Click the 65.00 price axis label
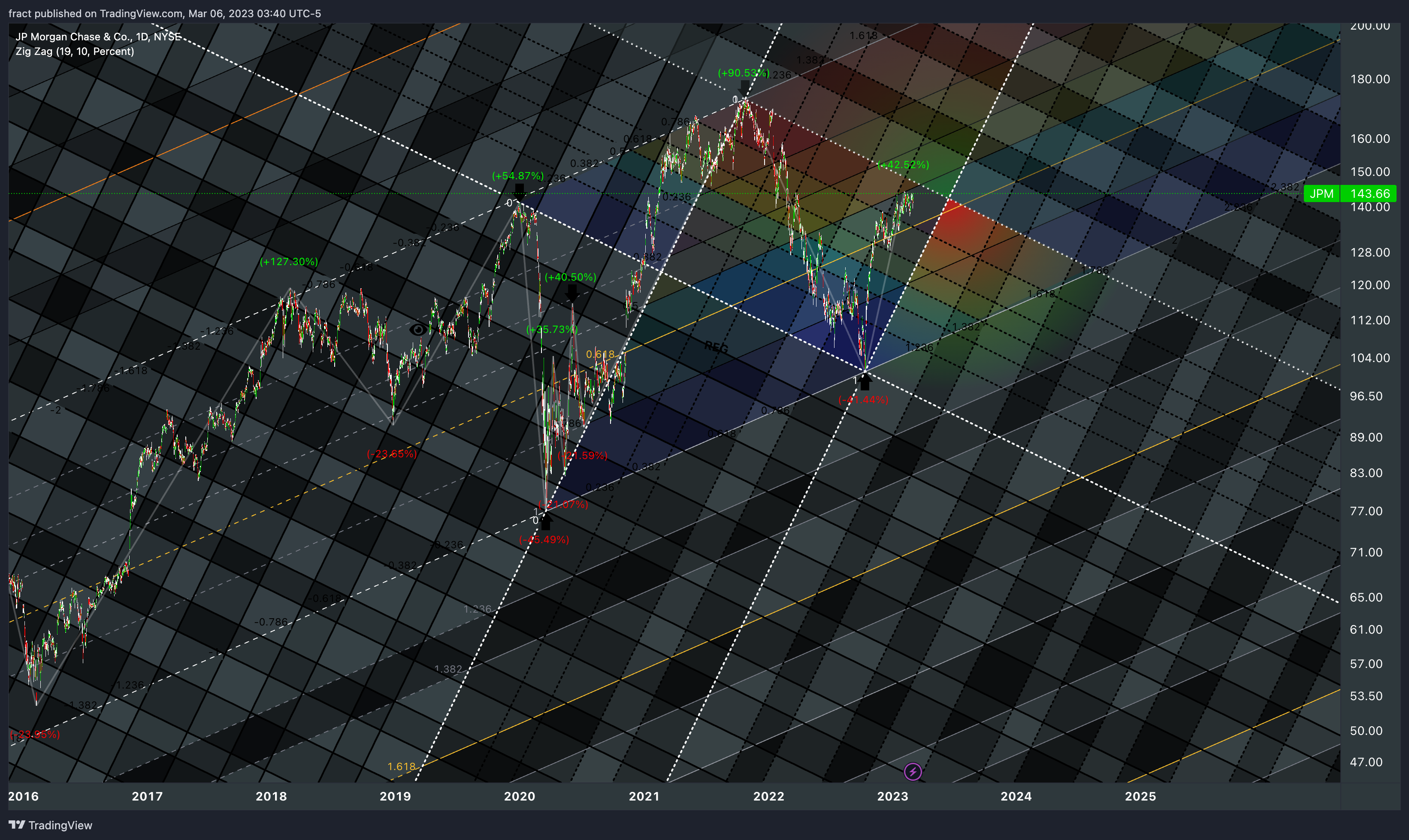 pyautogui.click(x=1366, y=597)
